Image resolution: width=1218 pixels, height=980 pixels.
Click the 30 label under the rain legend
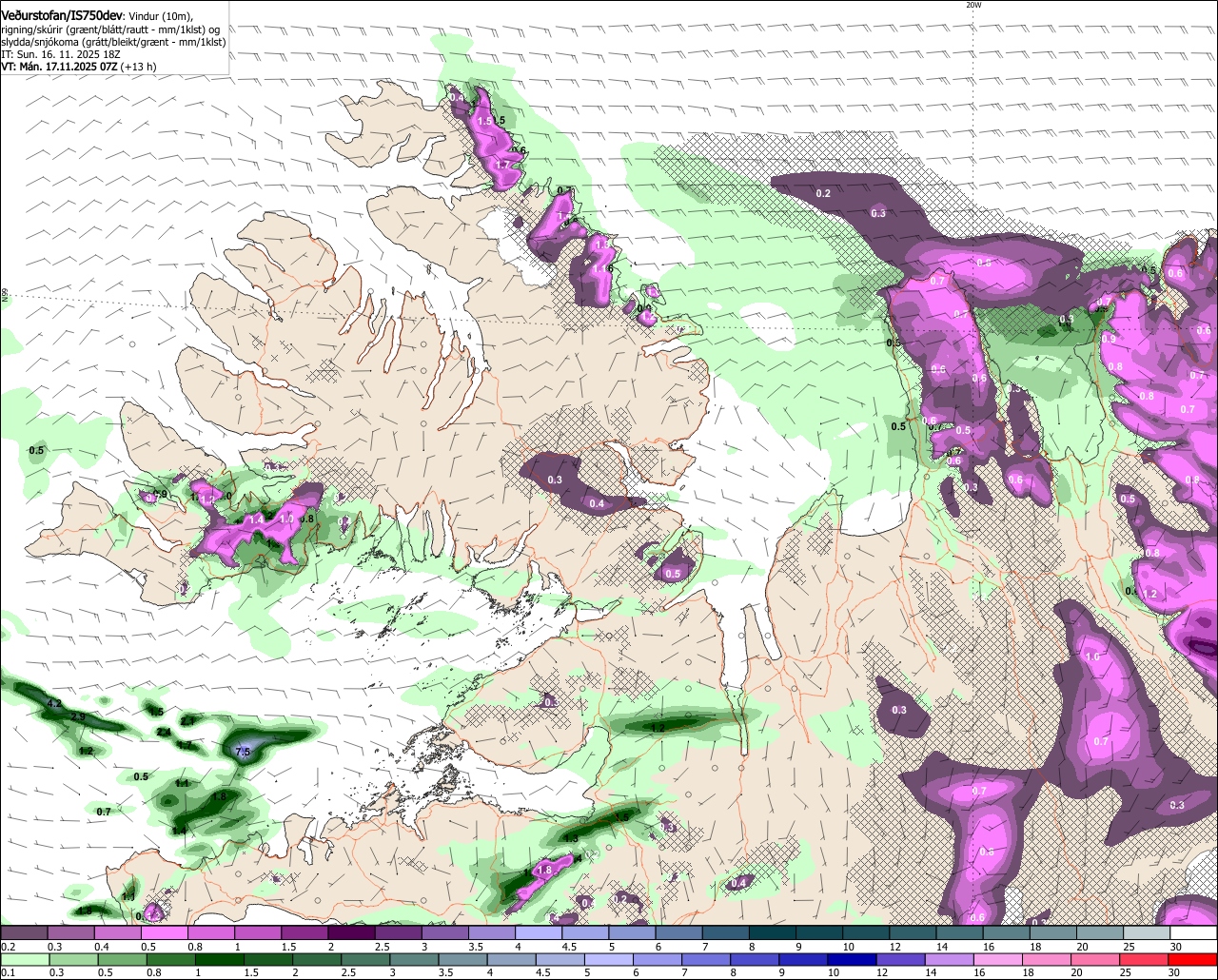(x=1173, y=972)
